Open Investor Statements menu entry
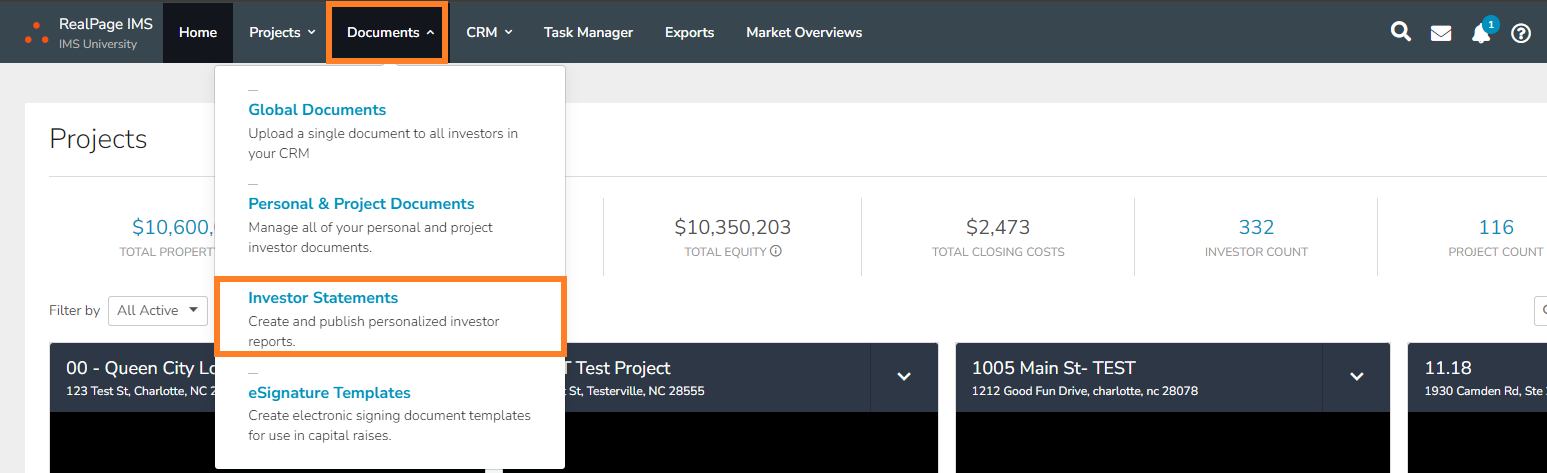This screenshot has width=1547, height=473. pos(323,298)
